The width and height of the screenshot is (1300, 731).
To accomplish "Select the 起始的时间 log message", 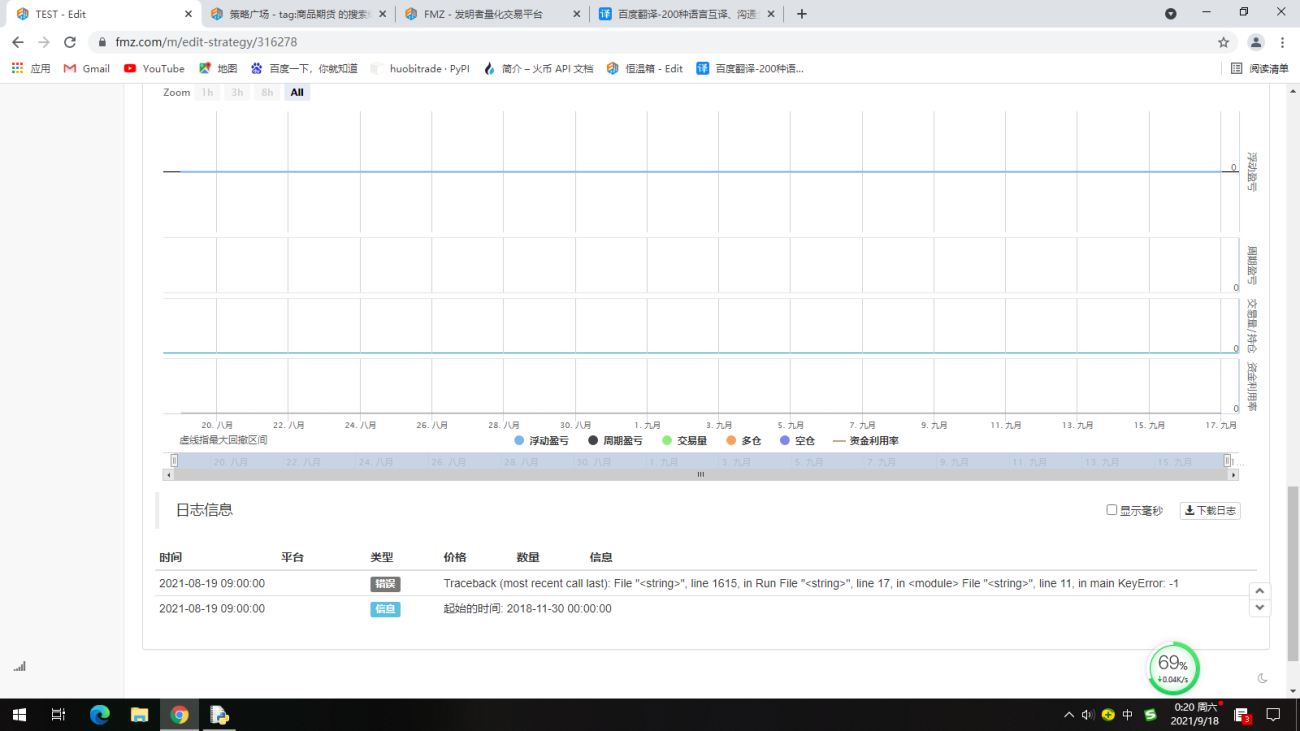I will 527,609.
